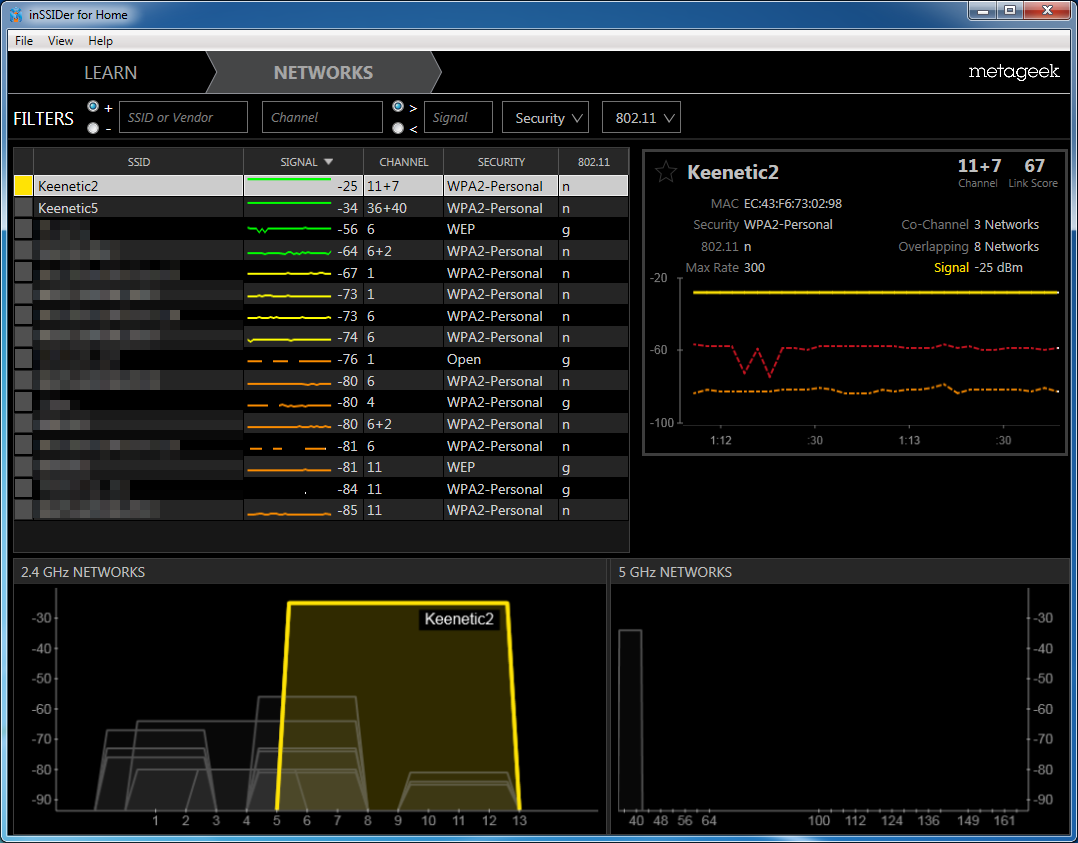This screenshot has width=1078, height=843.
Task: Select the exclude (-) filter radio button
Action: pyautogui.click(x=93, y=128)
